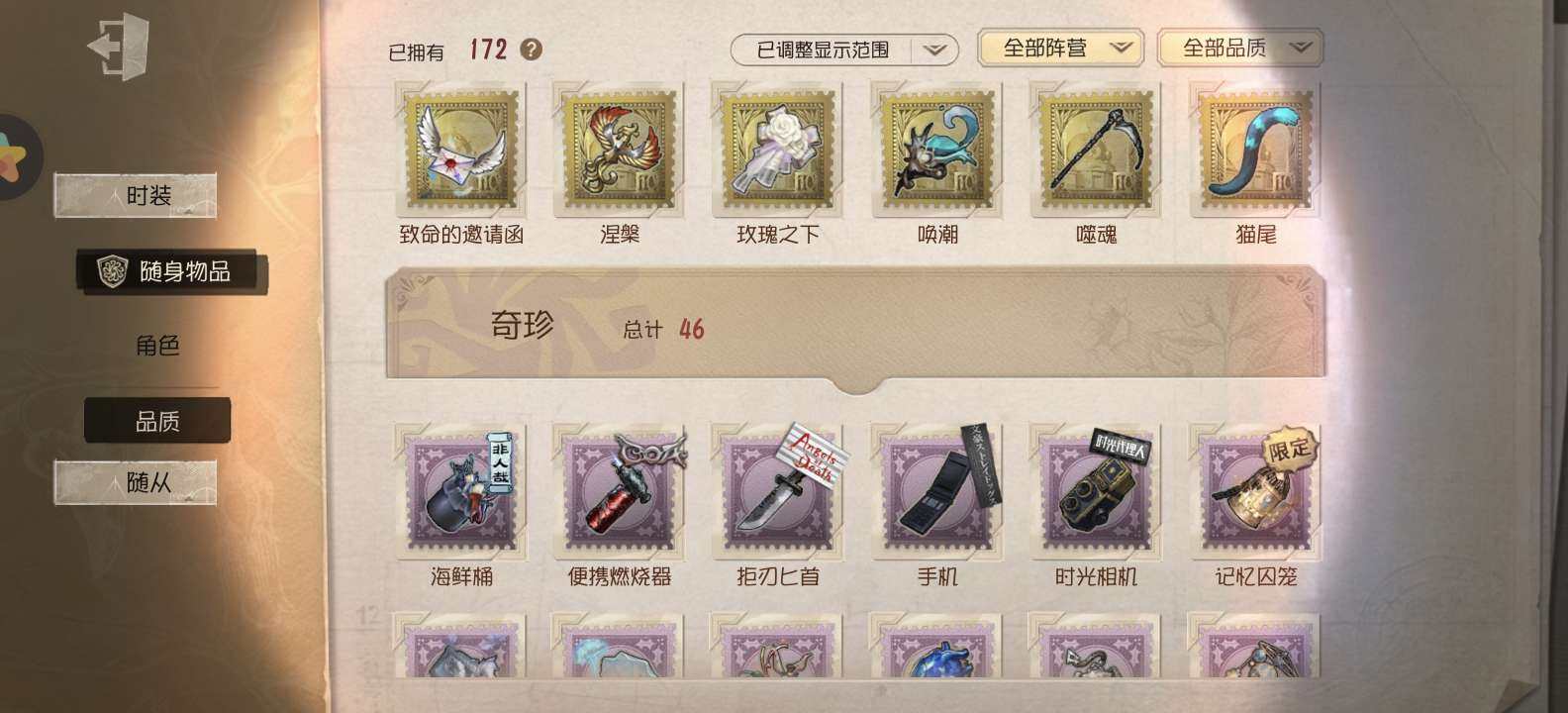This screenshot has width=1568, height=713.
Task: Select the 噬魂 scythe accessory
Action: 1096,150
